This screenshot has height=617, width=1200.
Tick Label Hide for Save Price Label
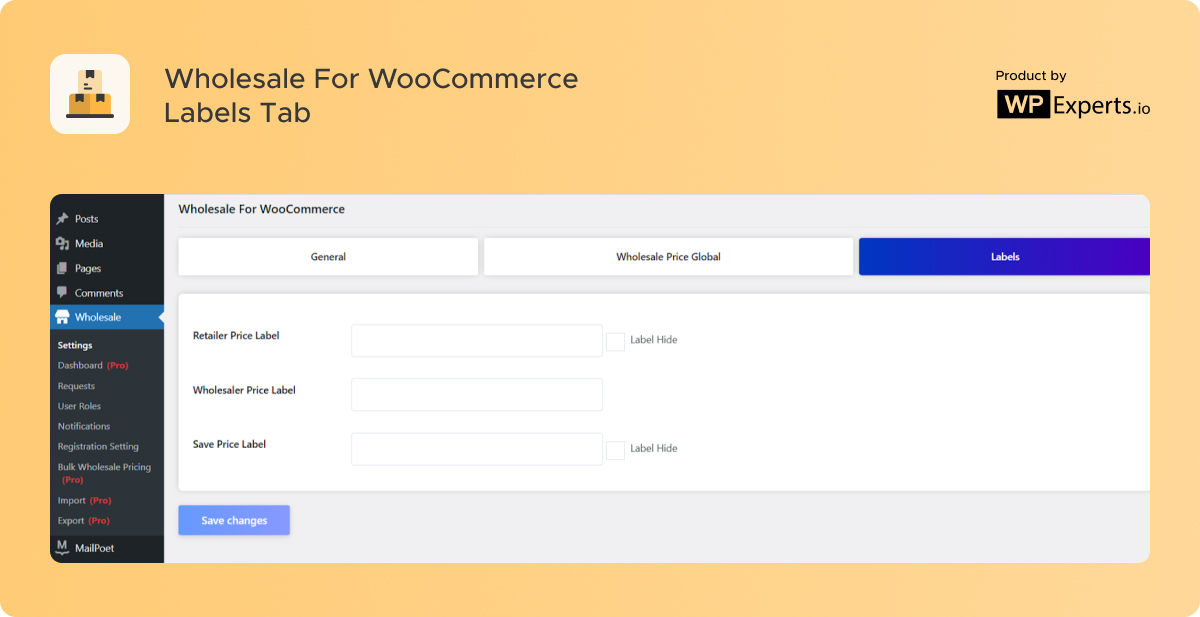(616, 450)
